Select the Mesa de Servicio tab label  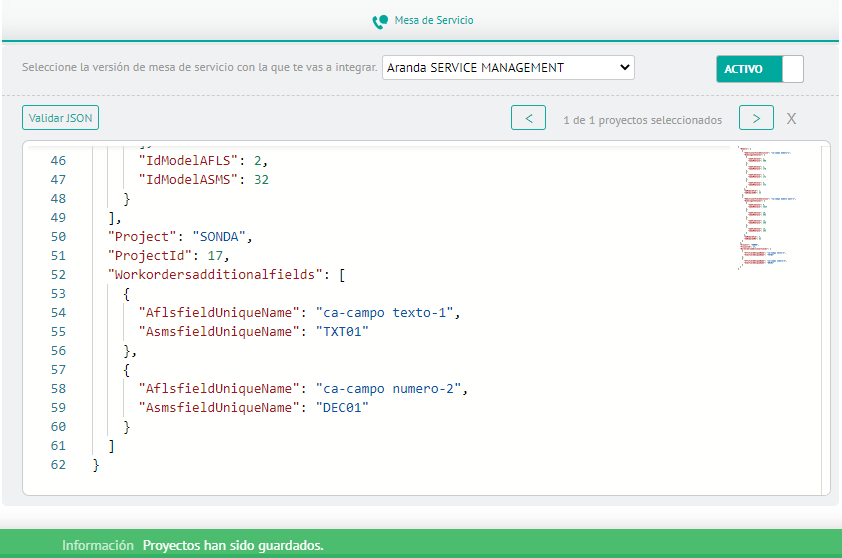(x=434, y=20)
